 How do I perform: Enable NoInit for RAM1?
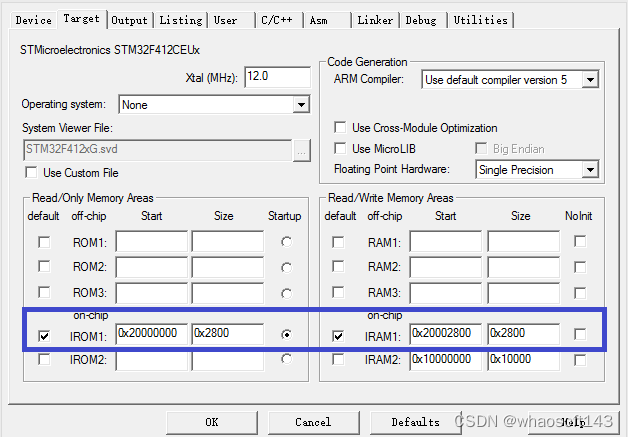[580, 242]
